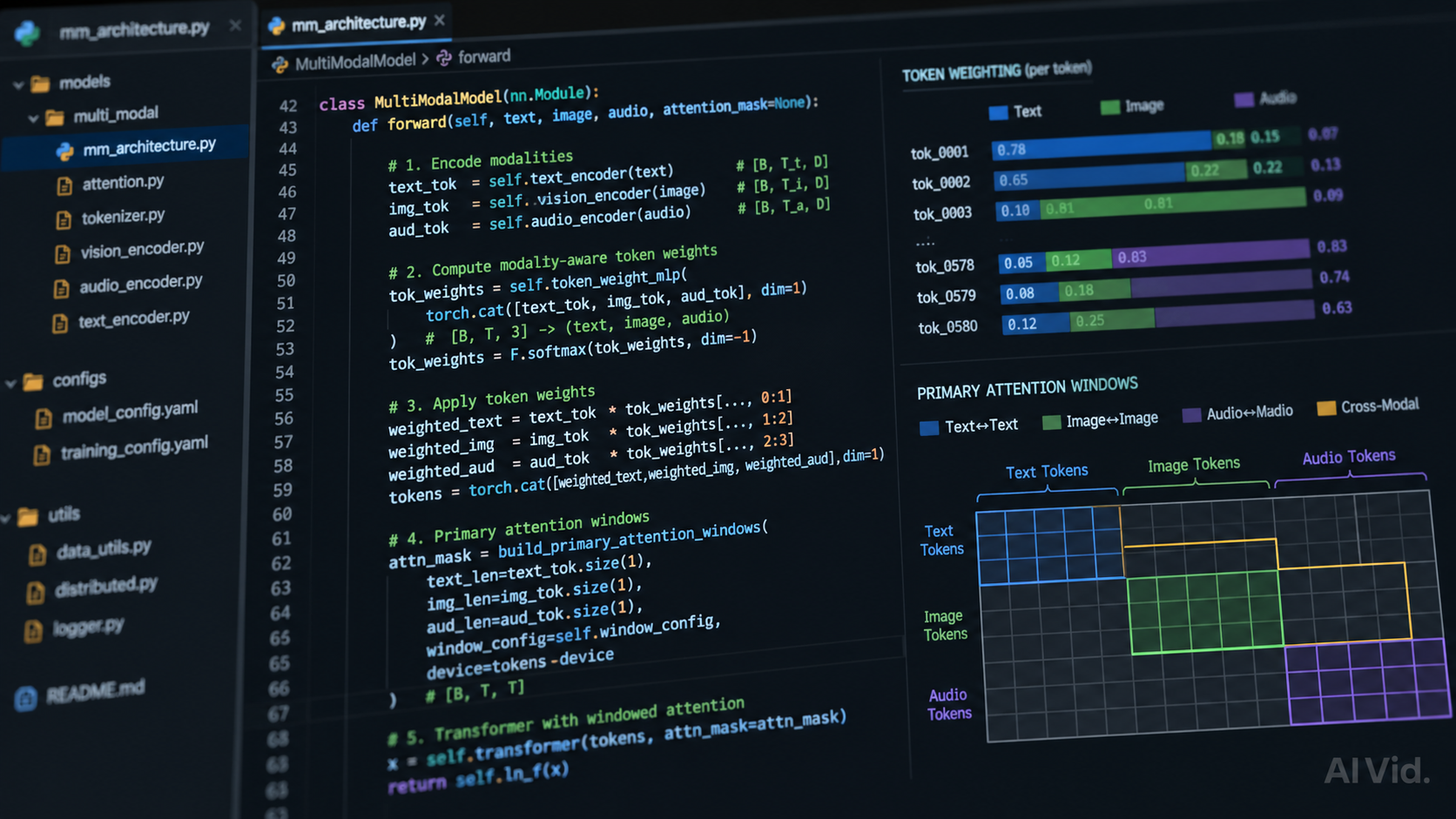This screenshot has width=1456, height=819.
Task: Click the models folder icon
Action: (40, 84)
